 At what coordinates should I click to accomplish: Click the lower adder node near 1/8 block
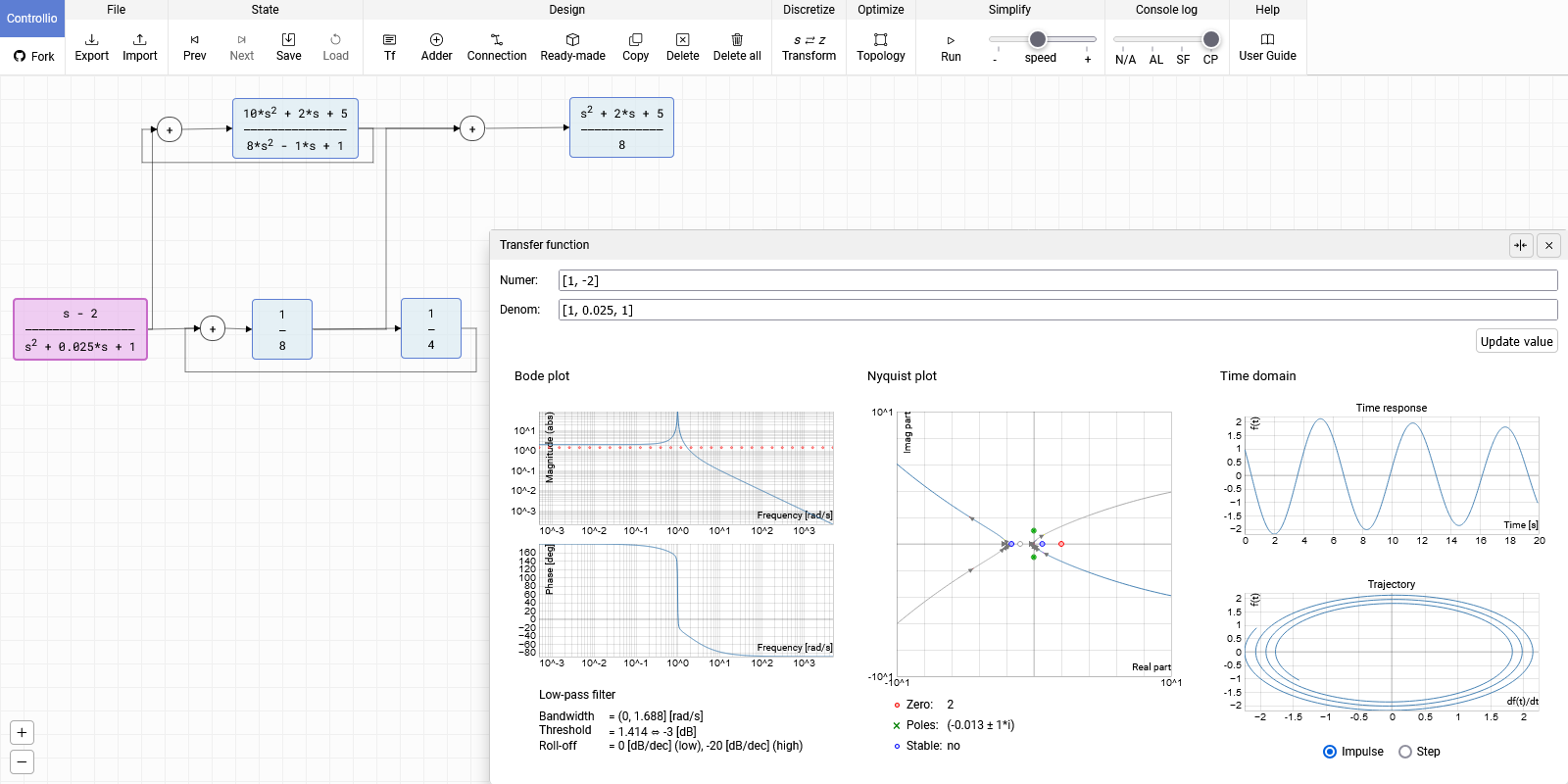[x=213, y=329]
